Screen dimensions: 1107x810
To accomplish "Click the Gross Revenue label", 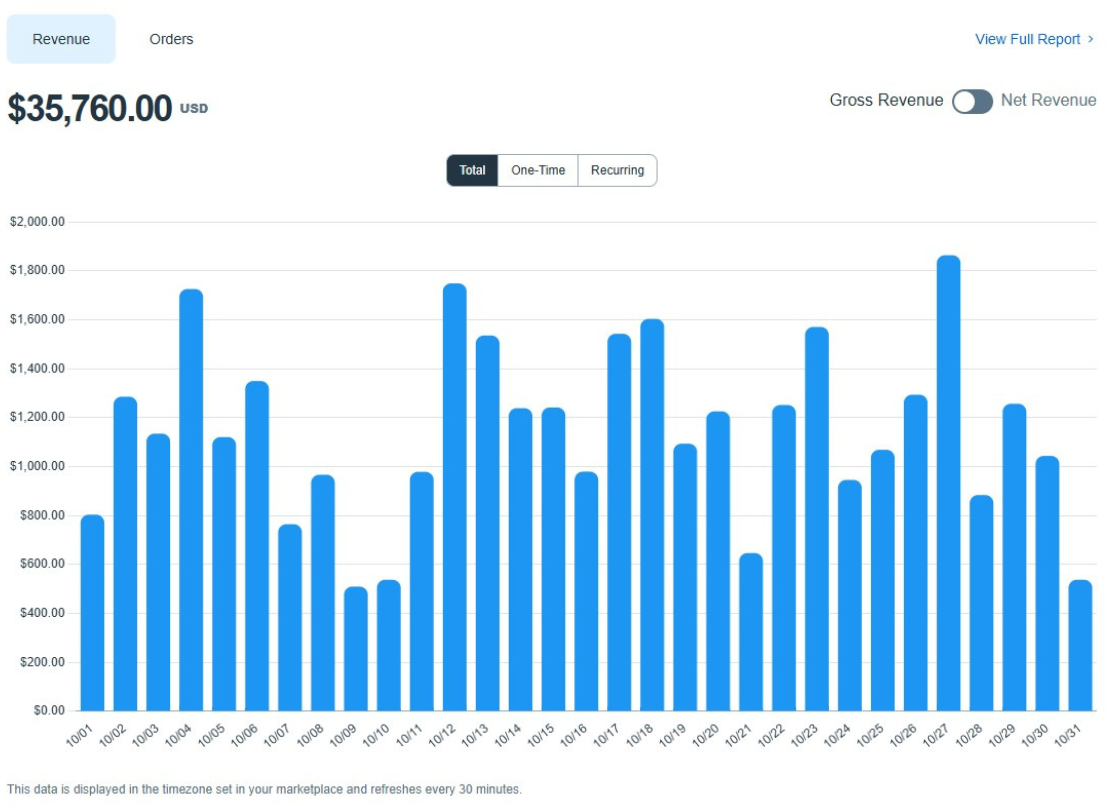I will pos(886,100).
